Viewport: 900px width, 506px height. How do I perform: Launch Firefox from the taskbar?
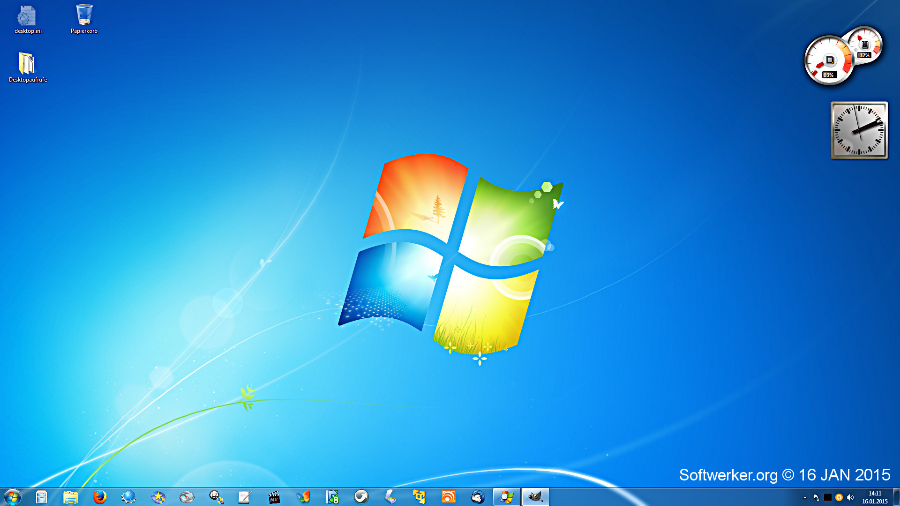[x=99, y=496]
